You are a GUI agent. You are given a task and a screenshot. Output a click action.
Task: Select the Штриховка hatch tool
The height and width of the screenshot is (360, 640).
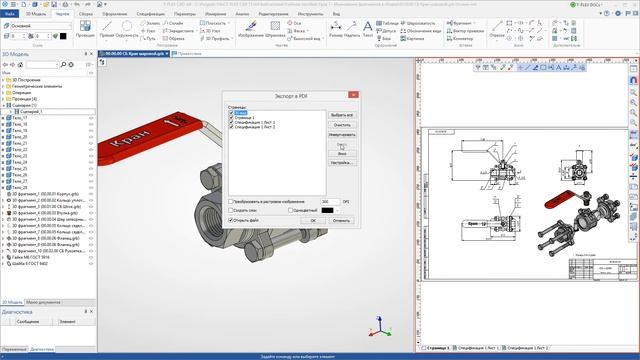275,29
